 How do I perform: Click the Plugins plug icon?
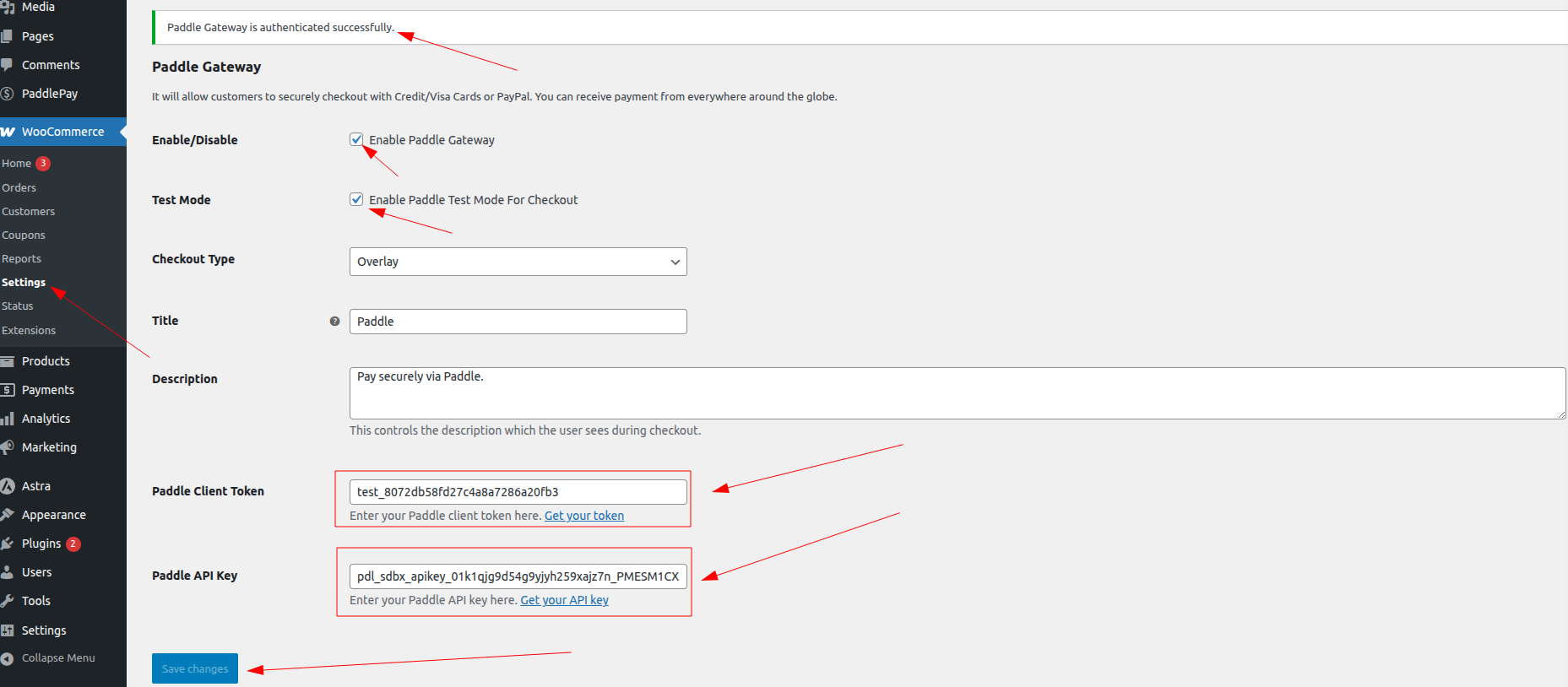(7, 544)
